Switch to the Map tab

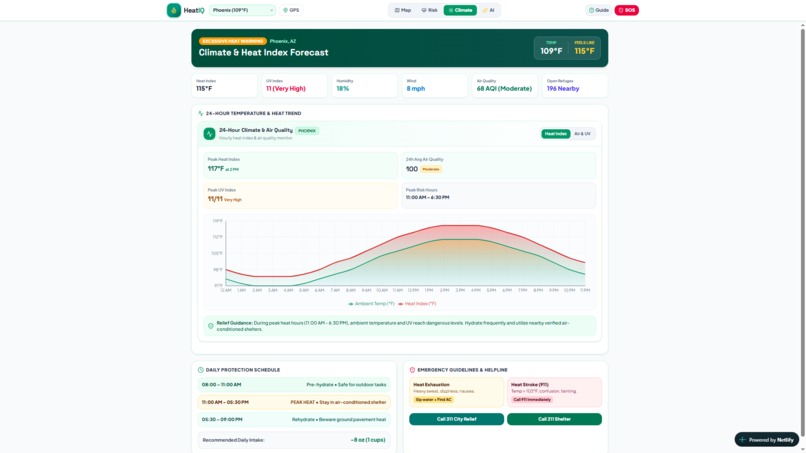(402, 10)
